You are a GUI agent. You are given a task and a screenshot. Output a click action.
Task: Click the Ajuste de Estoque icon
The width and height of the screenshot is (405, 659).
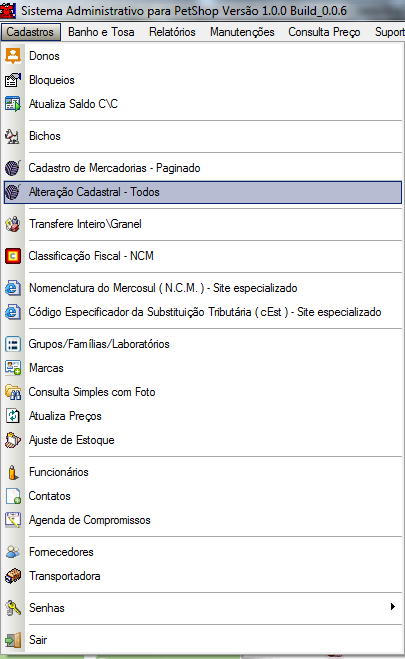coord(13,440)
